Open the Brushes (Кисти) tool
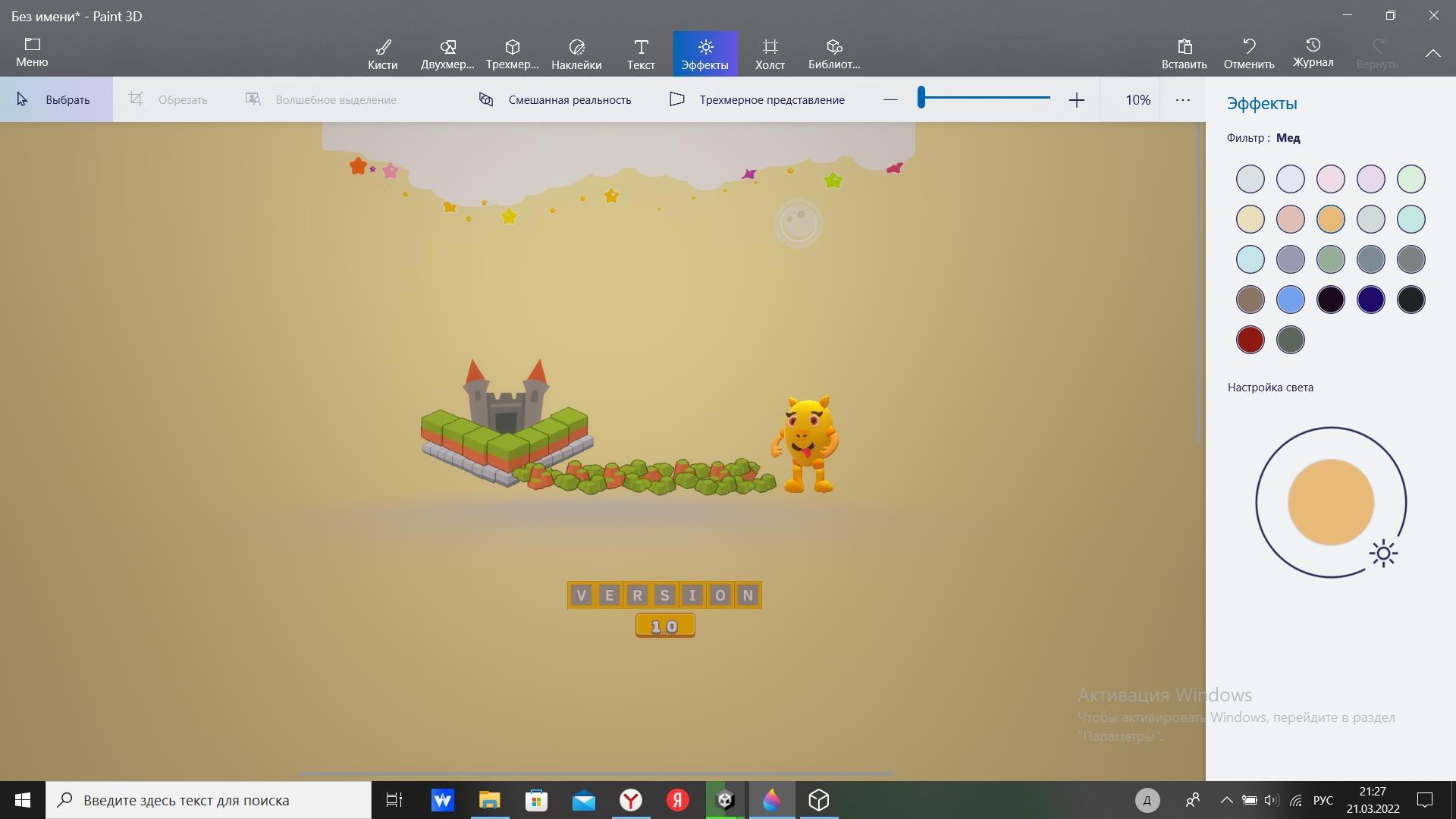This screenshot has width=1456, height=819. (x=383, y=54)
